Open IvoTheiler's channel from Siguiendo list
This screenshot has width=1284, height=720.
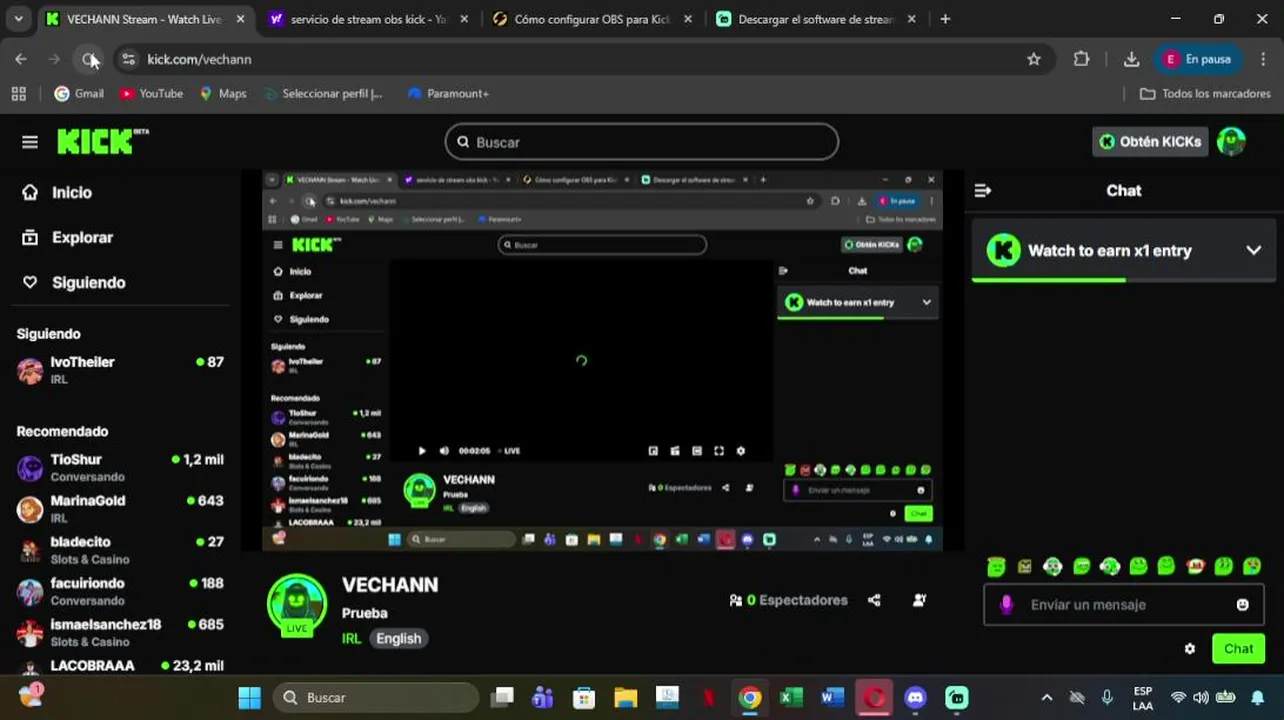tap(120, 370)
